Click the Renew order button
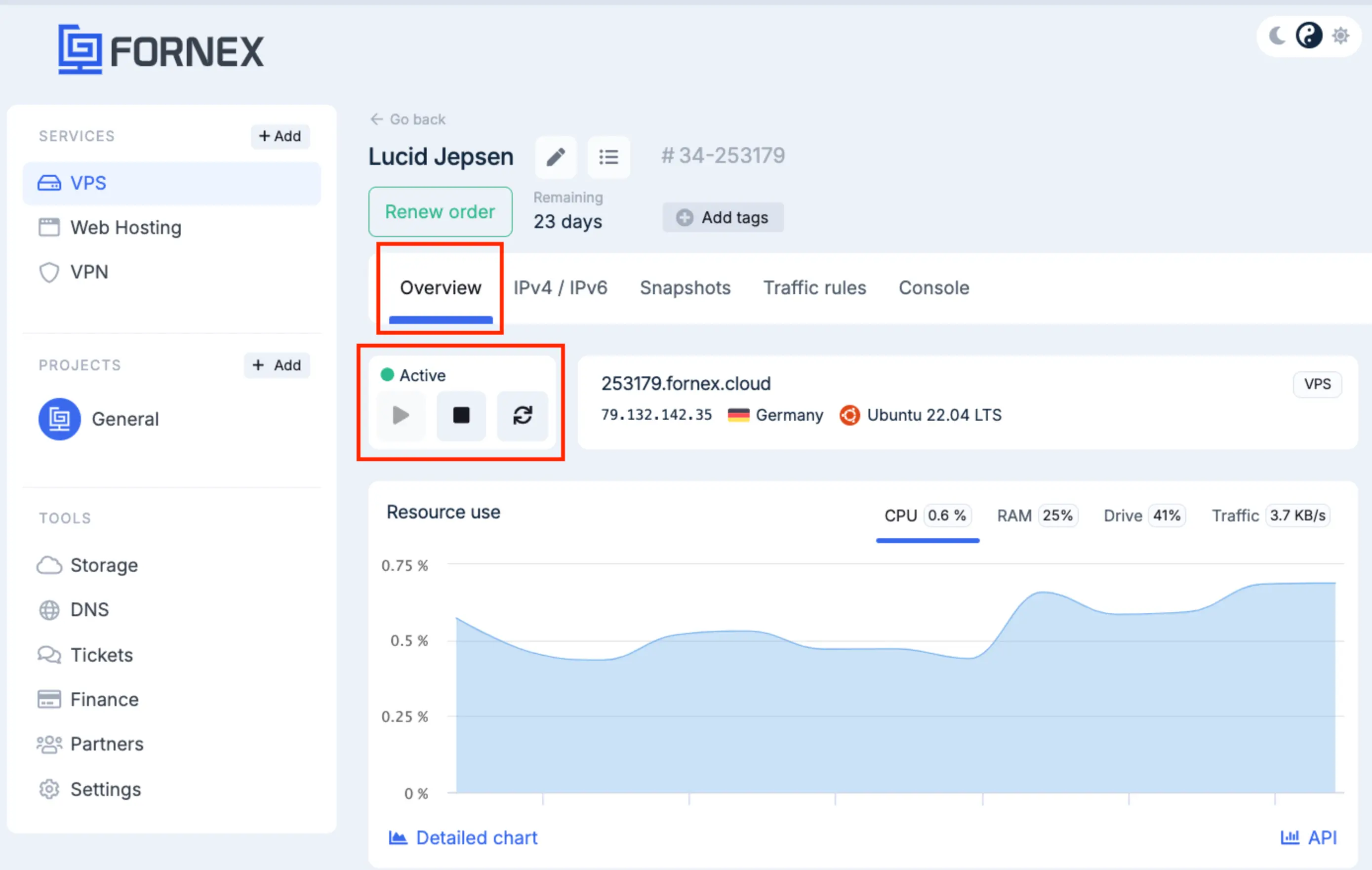The image size is (1372, 870). pyautogui.click(x=440, y=211)
